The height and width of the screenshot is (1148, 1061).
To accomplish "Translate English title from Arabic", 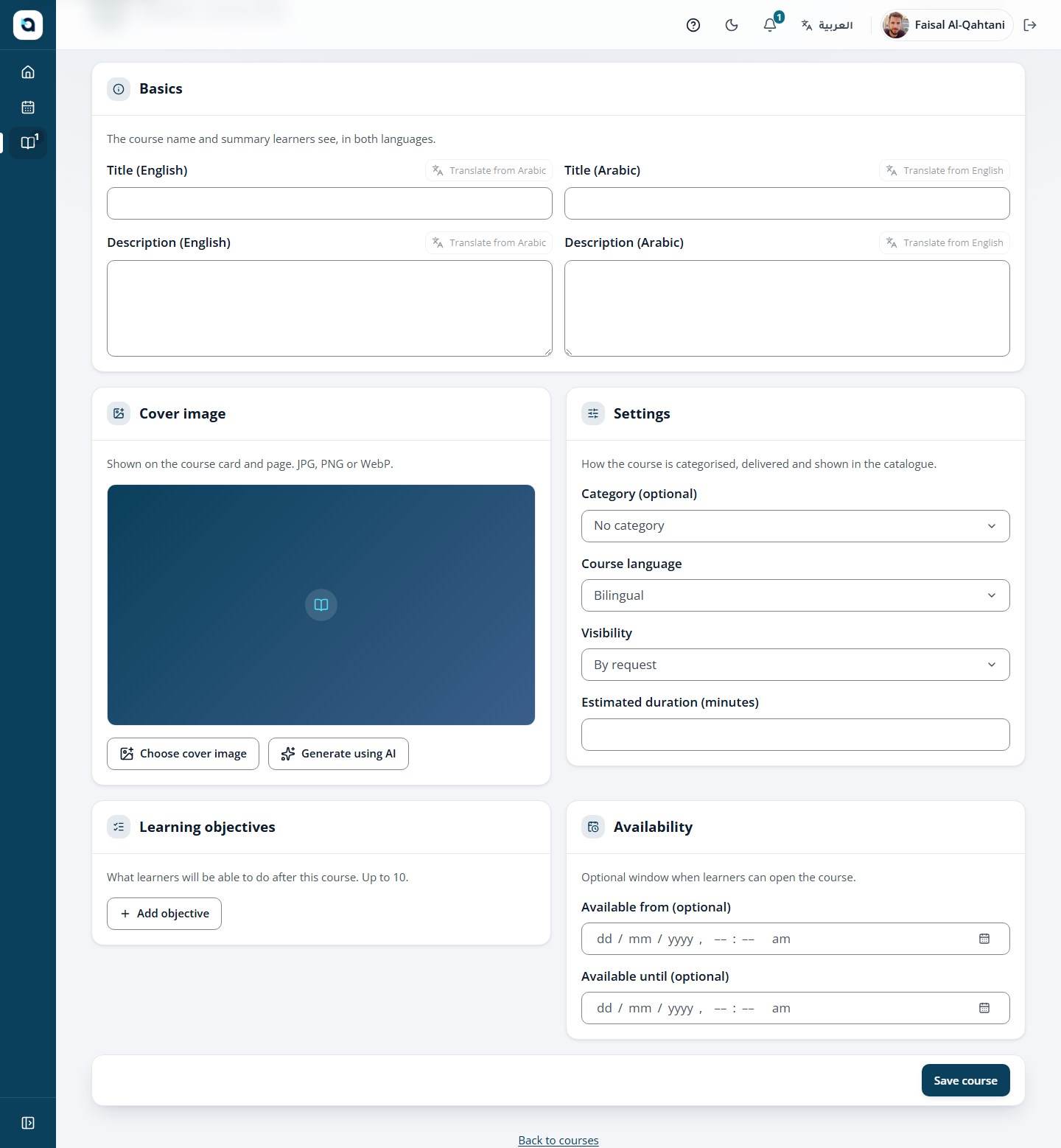I will pos(489,170).
